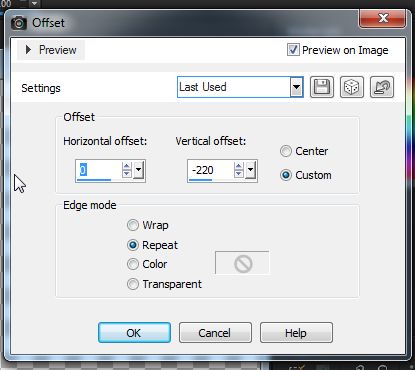Select the Center radio button
This screenshot has width=415, height=370.
click(286, 151)
